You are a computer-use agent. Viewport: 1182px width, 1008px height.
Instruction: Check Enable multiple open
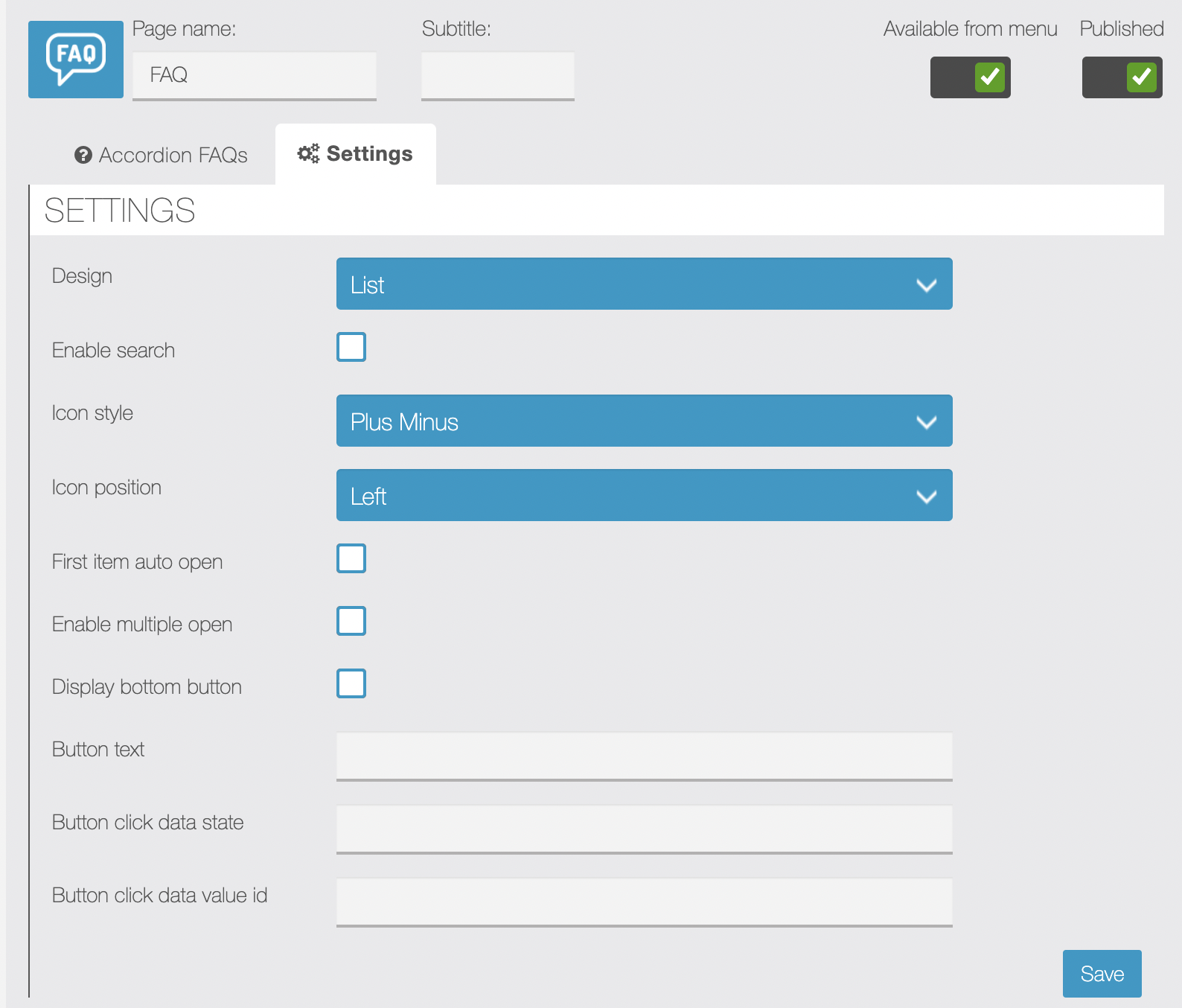click(x=351, y=621)
